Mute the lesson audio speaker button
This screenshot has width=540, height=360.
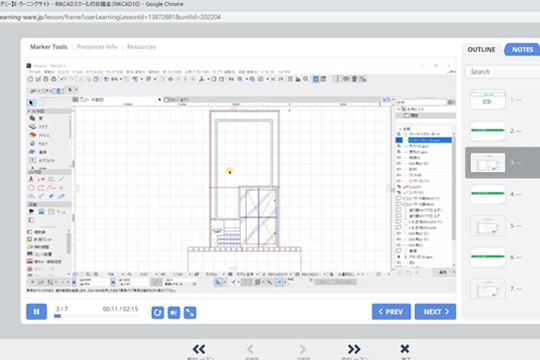(x=174, y=312)
